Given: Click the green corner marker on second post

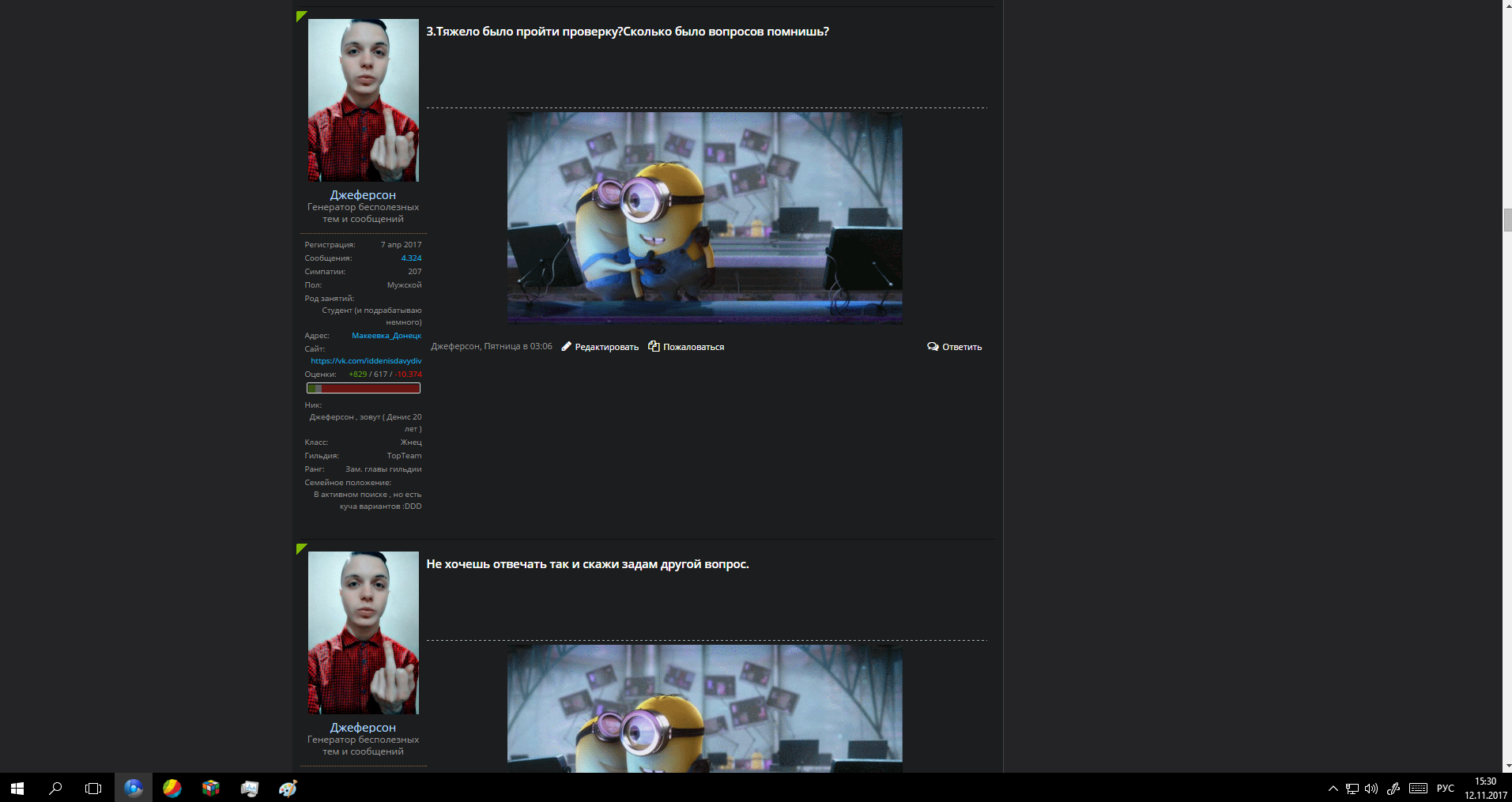Looking at the screenshot, I should (x=300, y=548).
